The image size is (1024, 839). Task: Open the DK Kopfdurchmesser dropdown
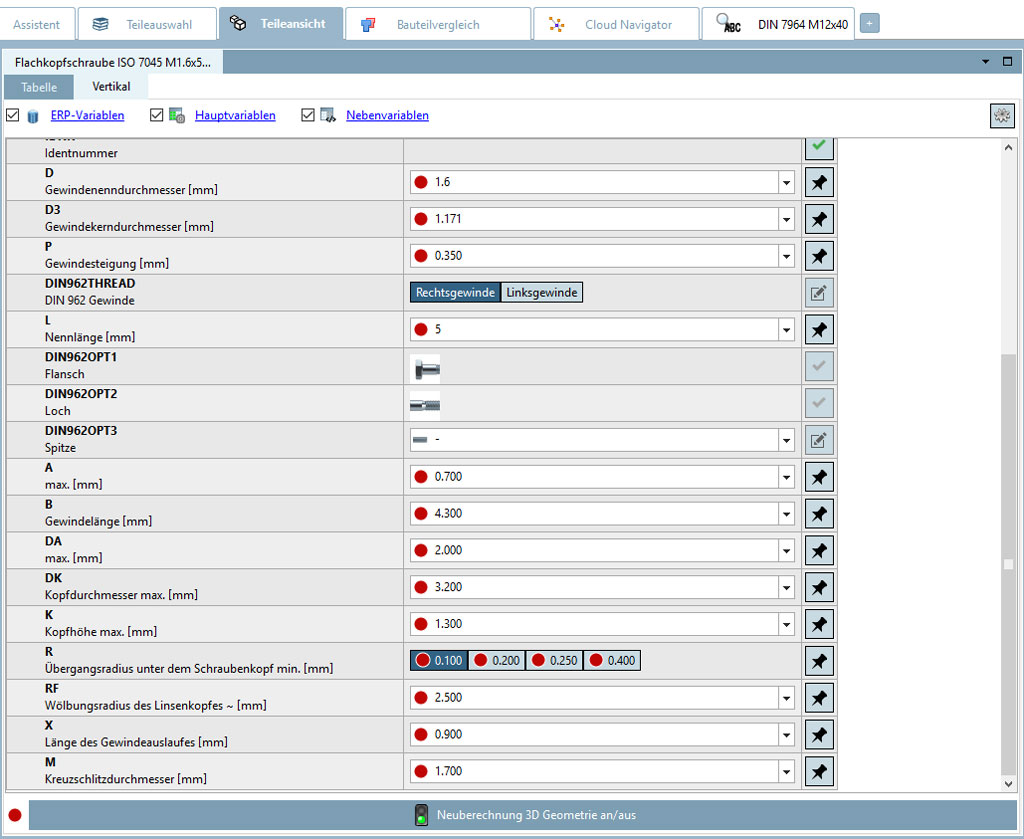coord(787,587)
